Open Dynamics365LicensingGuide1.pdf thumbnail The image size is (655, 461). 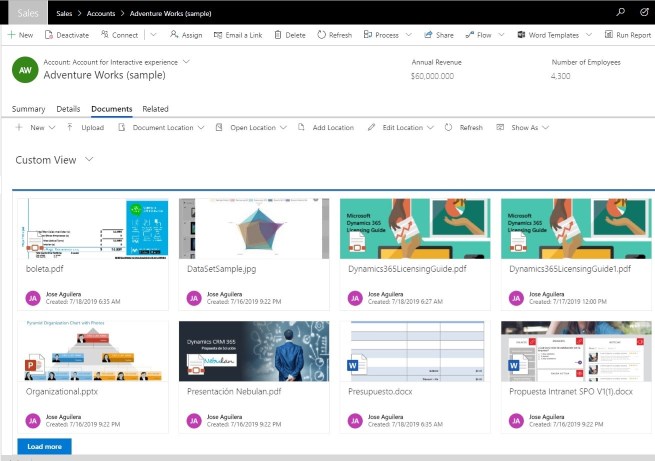coord(576,229)
